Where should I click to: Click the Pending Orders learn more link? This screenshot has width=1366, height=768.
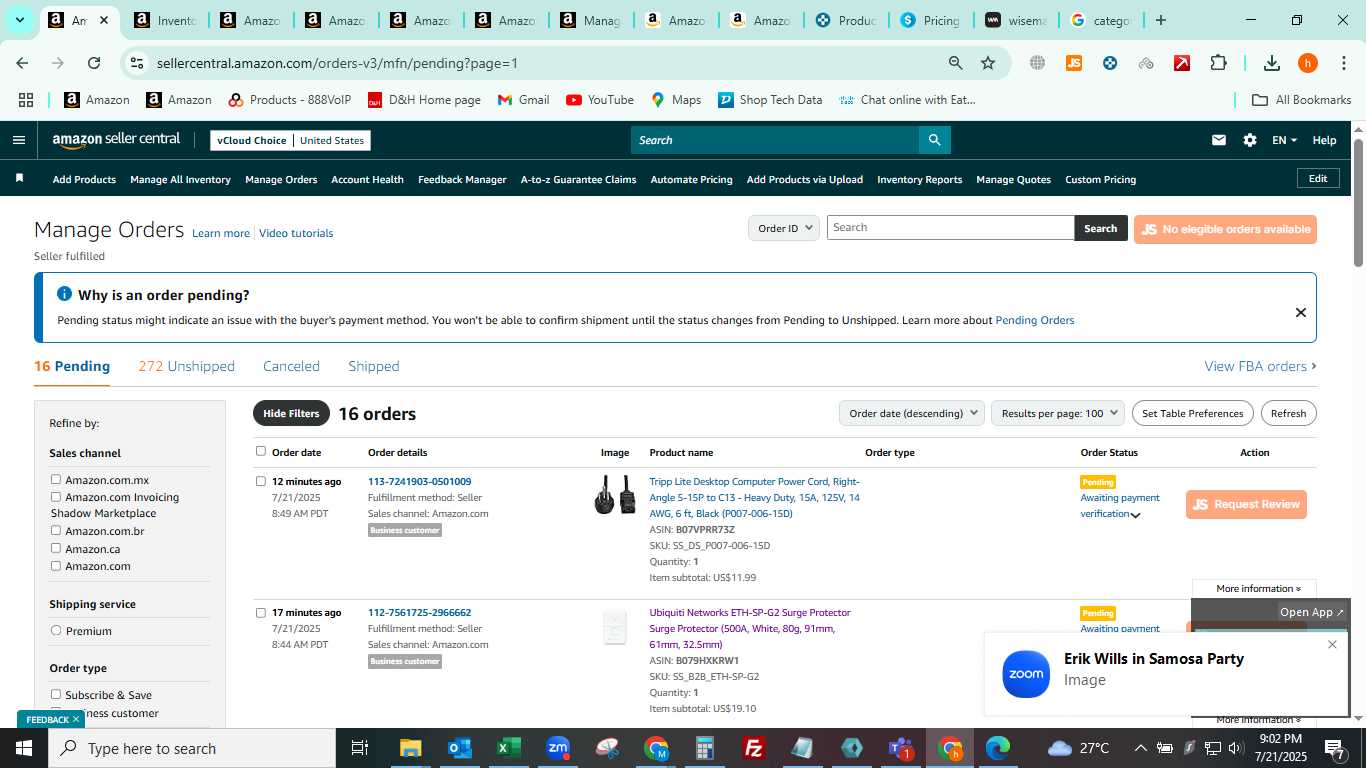coord(1035,320)
